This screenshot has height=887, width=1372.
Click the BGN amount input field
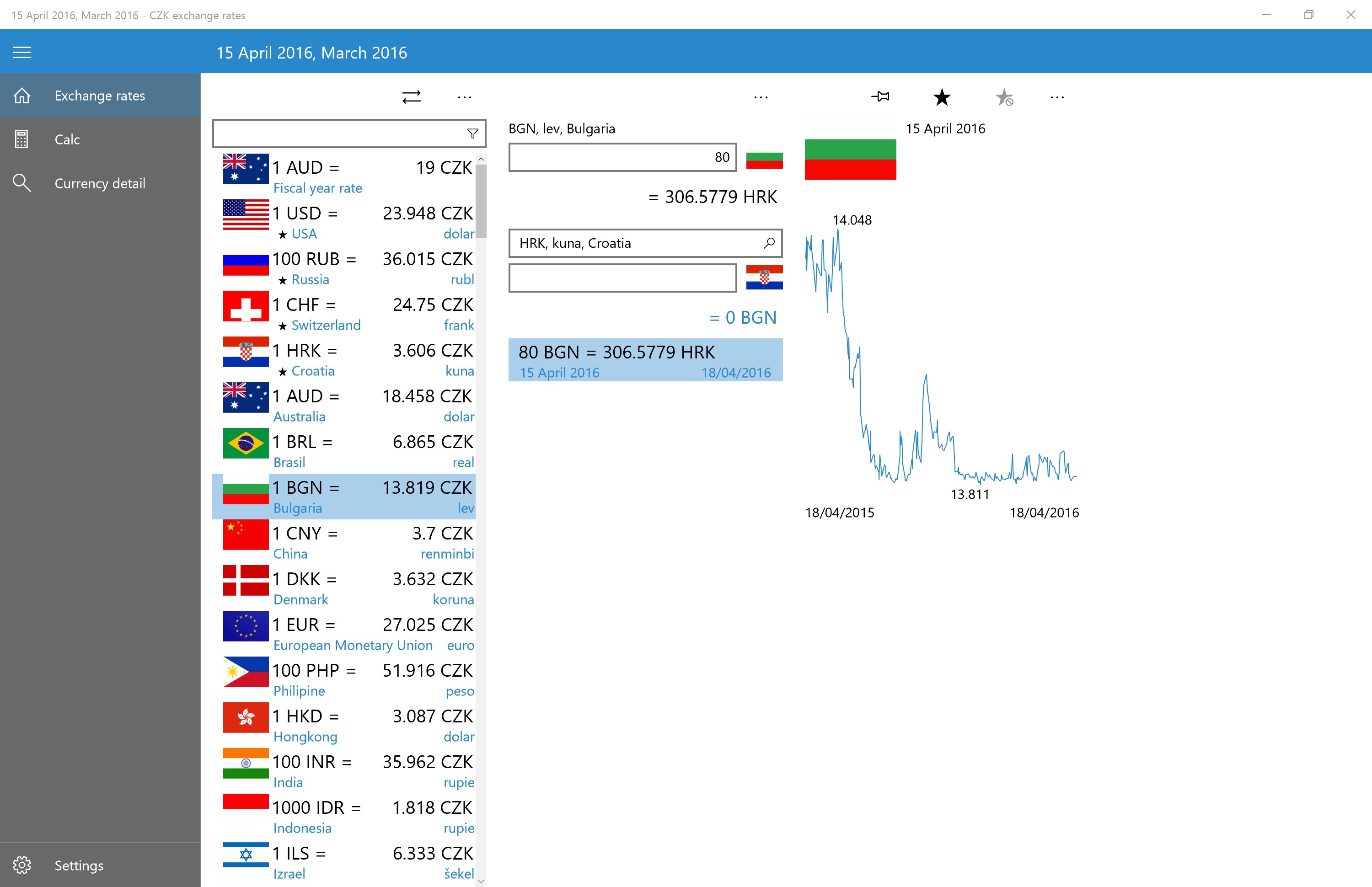622,157
